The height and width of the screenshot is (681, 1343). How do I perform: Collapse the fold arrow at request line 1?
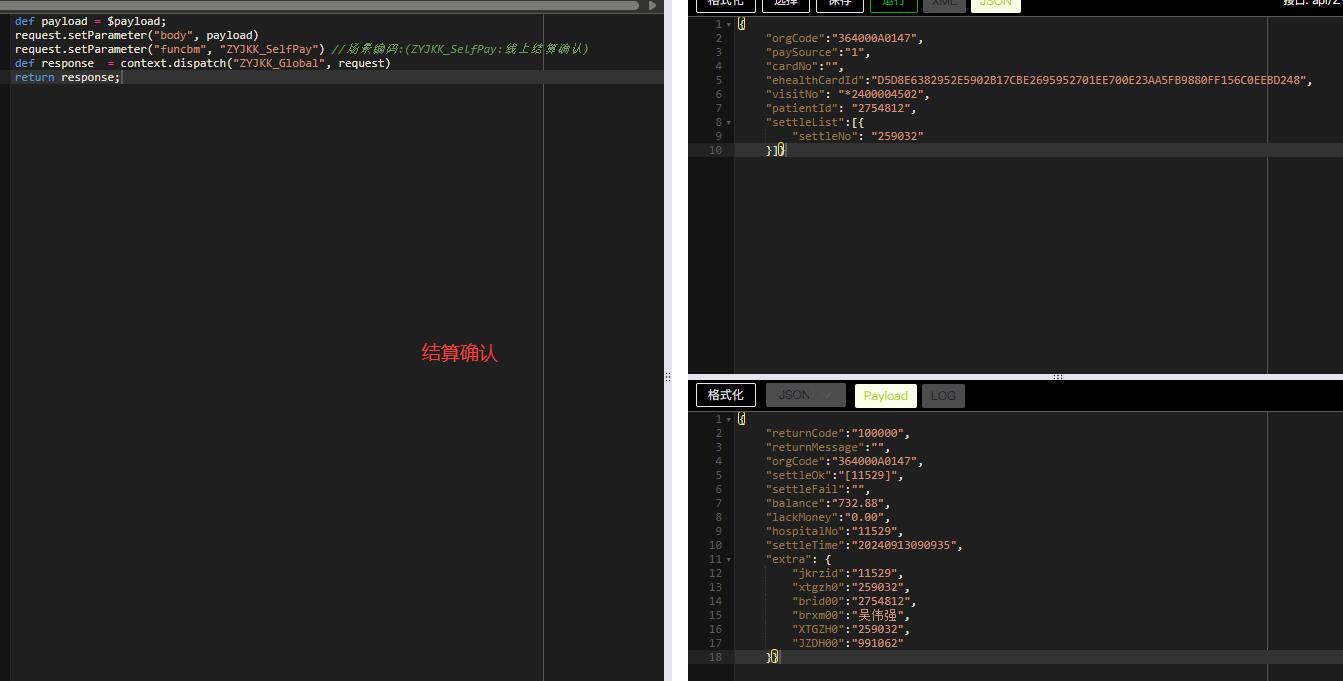tap(728, 24)
